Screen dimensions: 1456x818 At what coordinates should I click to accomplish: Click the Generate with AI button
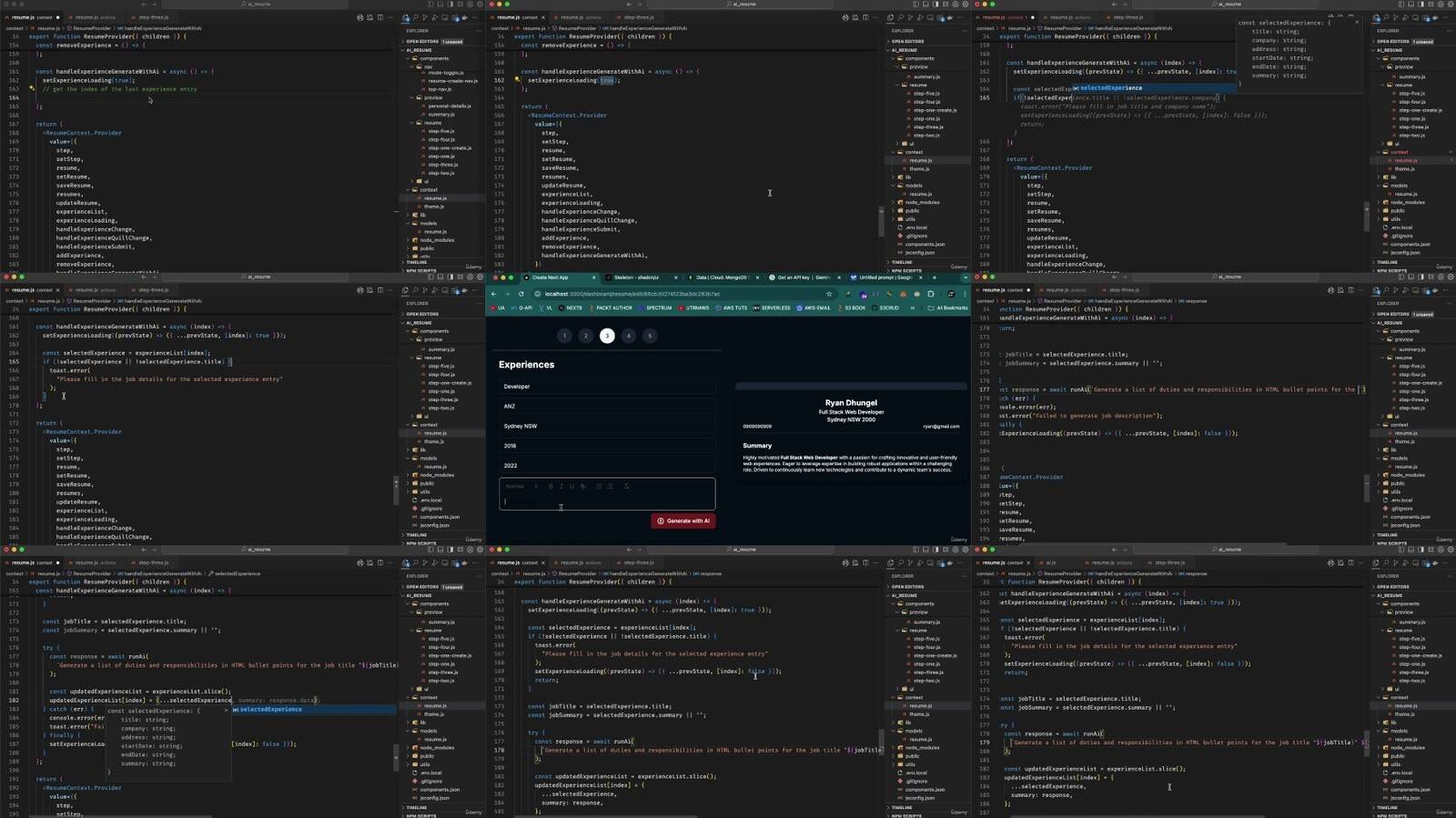683,521
